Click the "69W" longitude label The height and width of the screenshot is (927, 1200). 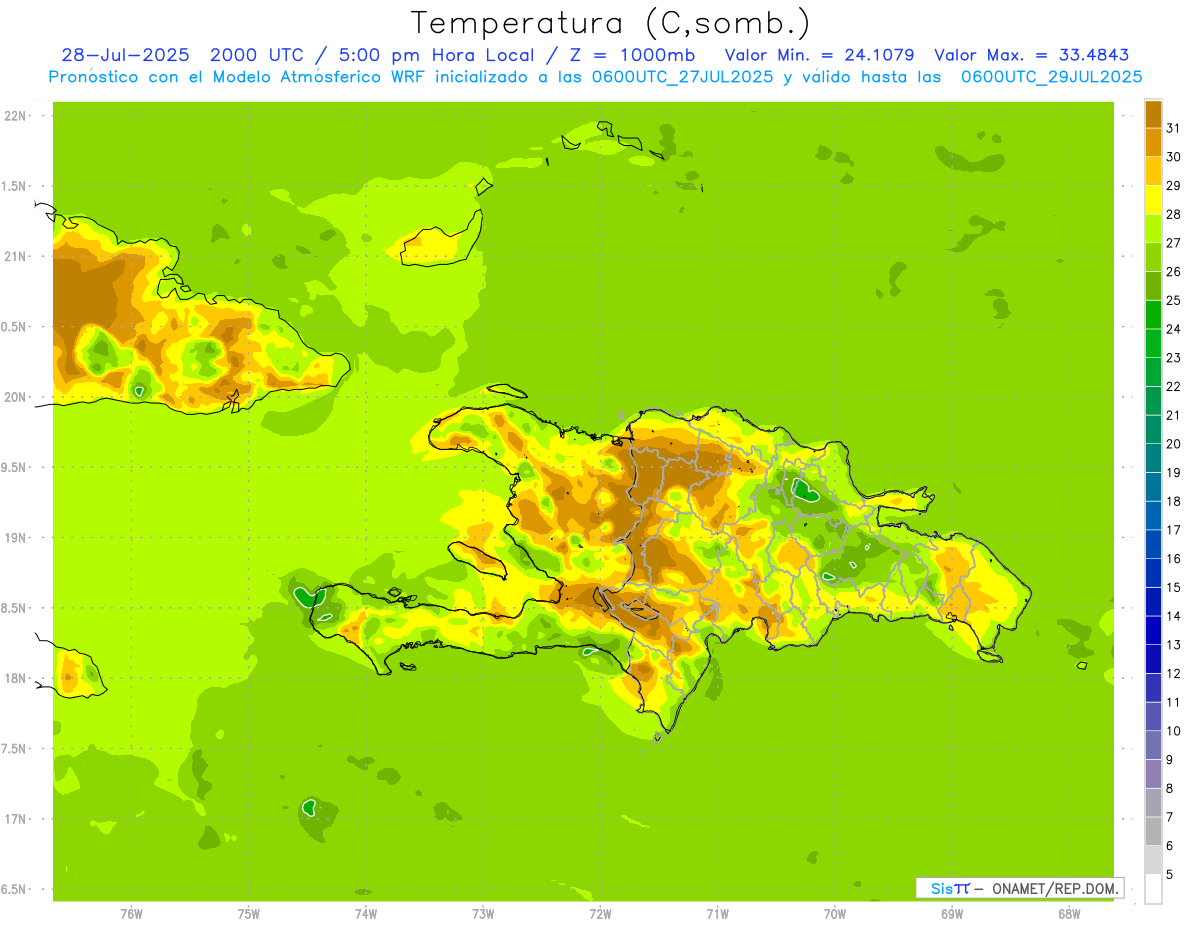[x=952, y=914]
